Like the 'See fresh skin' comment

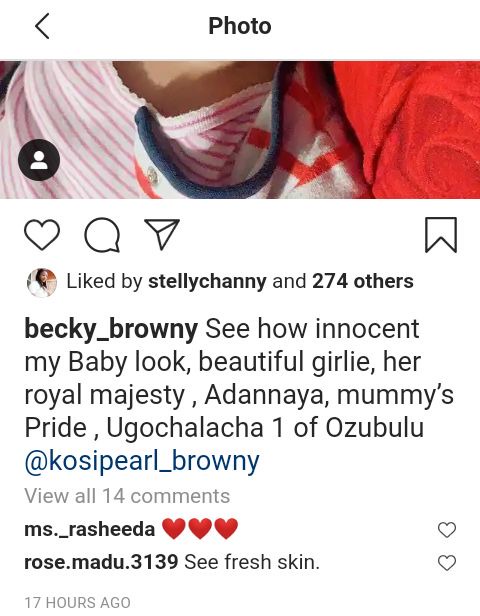(x=447, y=563)
